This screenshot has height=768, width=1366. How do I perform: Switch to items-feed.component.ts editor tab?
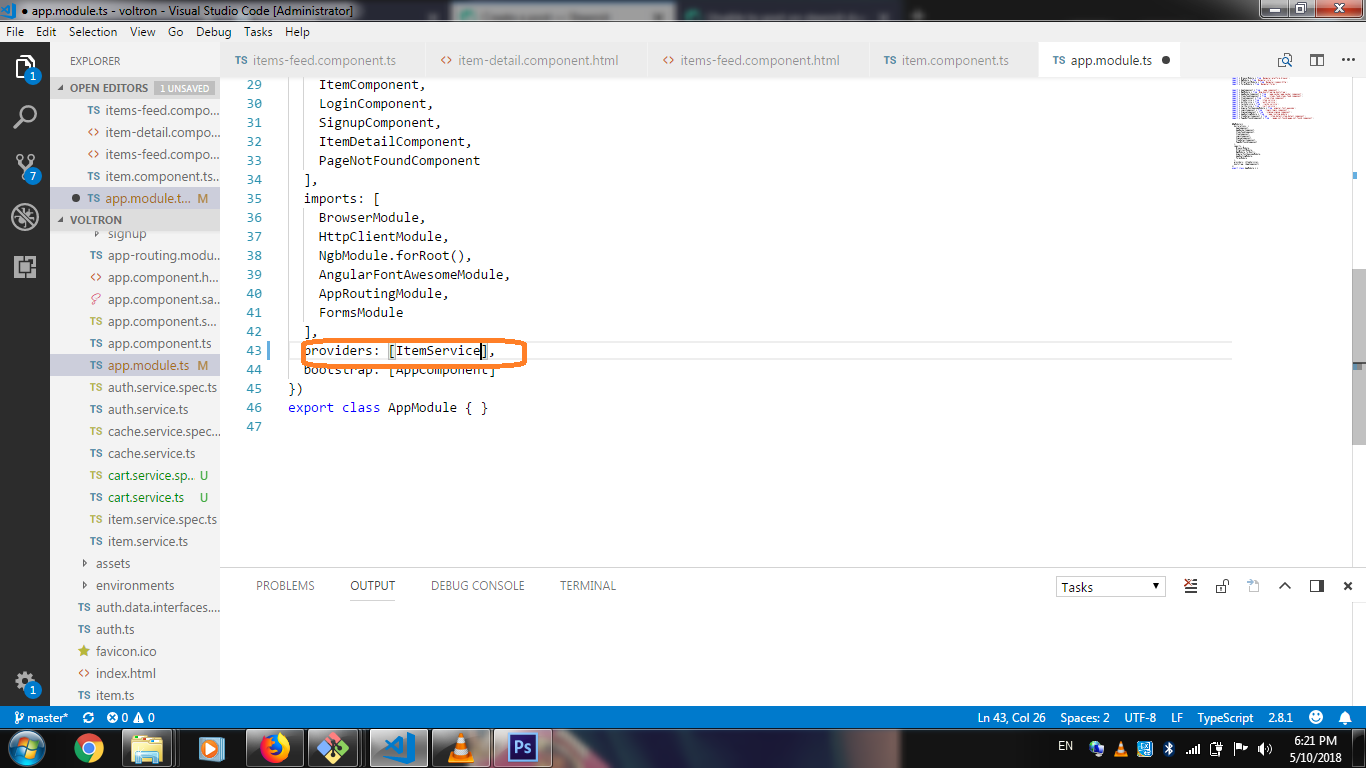tap(323, 60)
